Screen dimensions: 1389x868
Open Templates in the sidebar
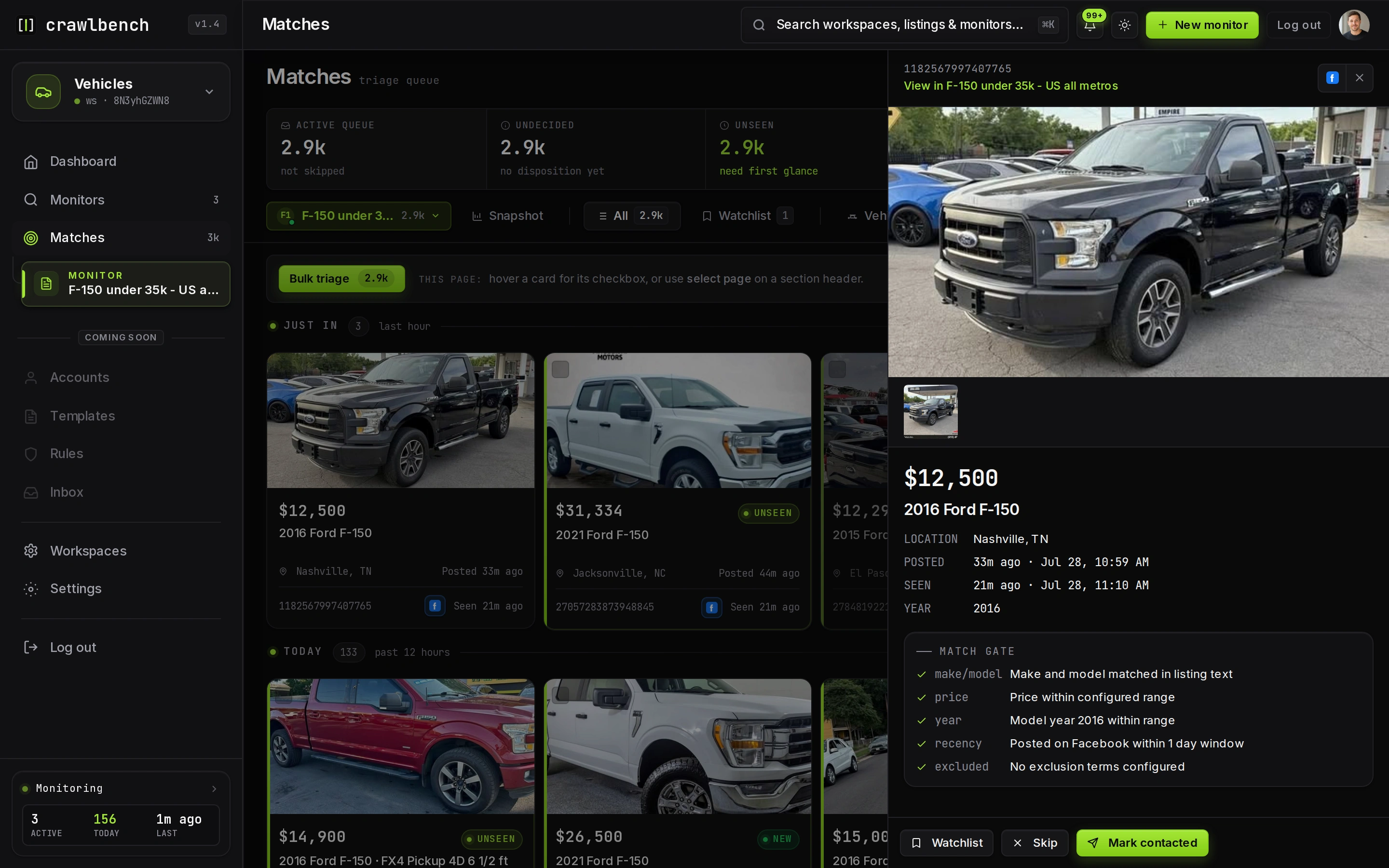121,416
